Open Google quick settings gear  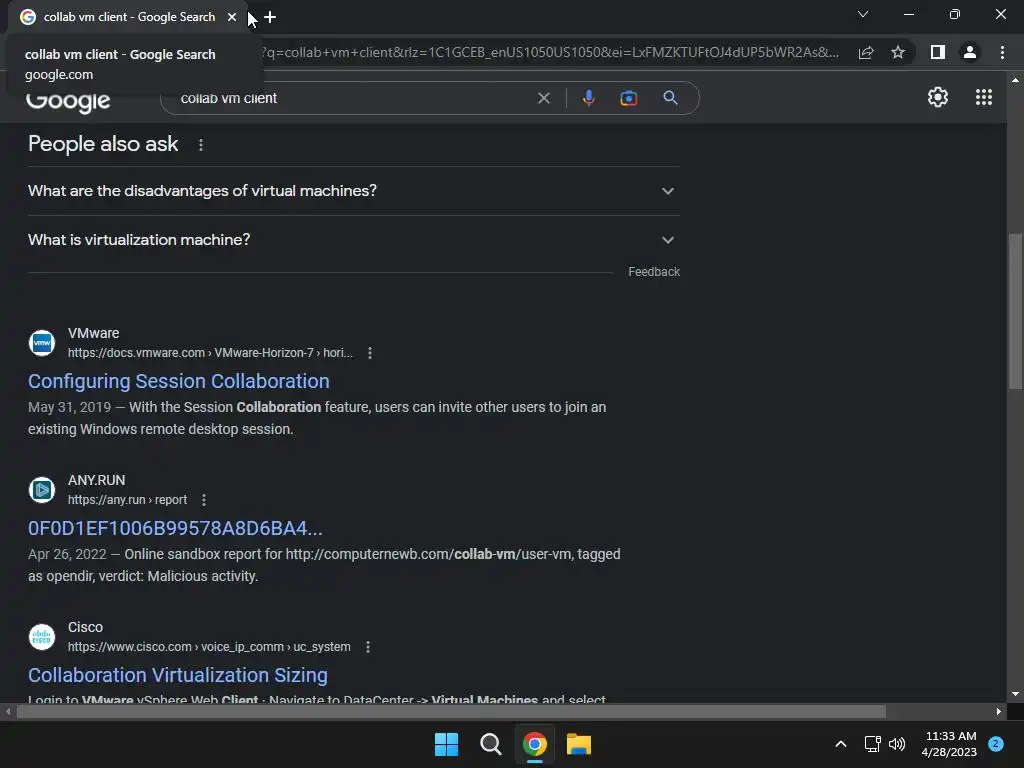(938, 97)
